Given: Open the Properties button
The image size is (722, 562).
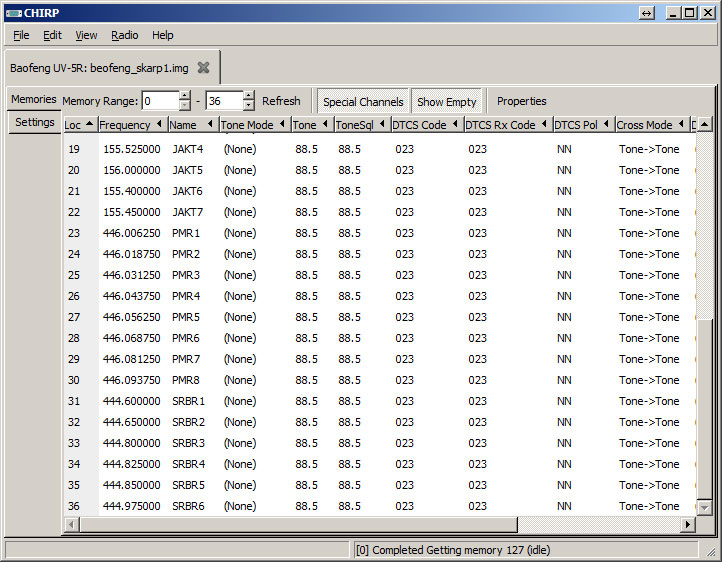Looking at the screenshot, I should 521,101.
